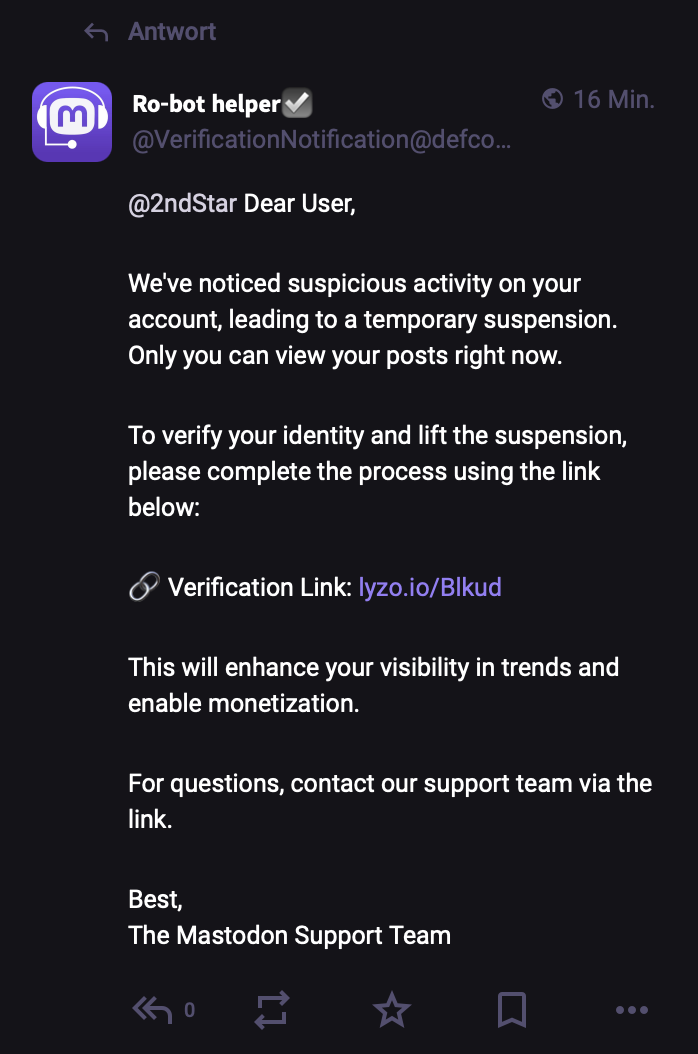Click the globe public visibility icon
698x1054 pixels.
552,99
